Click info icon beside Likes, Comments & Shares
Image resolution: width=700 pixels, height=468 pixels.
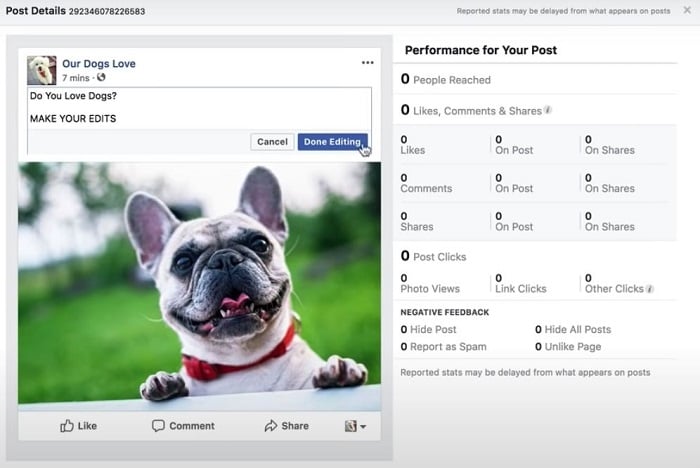tap(548, 110)
